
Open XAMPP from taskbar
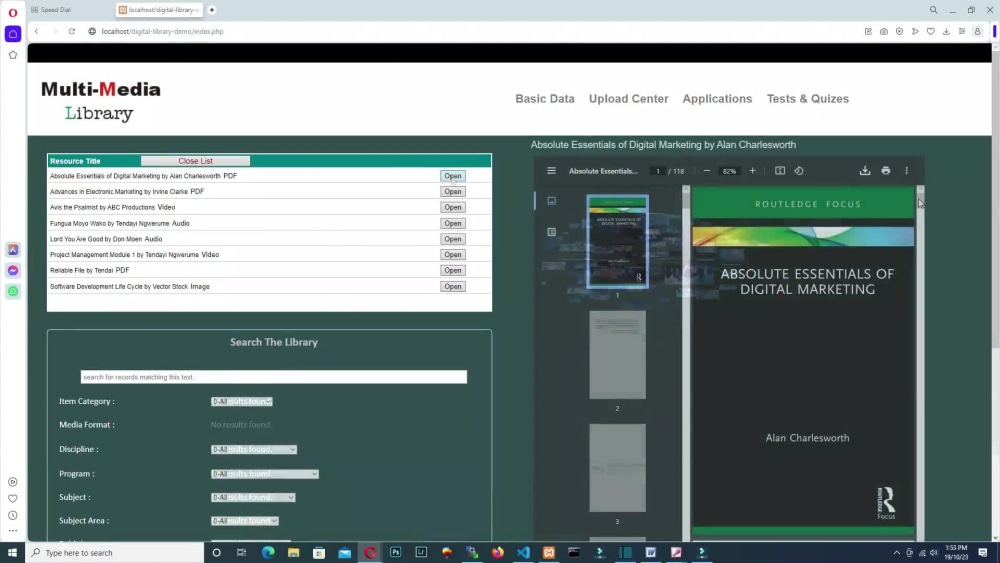pos(548,553)
